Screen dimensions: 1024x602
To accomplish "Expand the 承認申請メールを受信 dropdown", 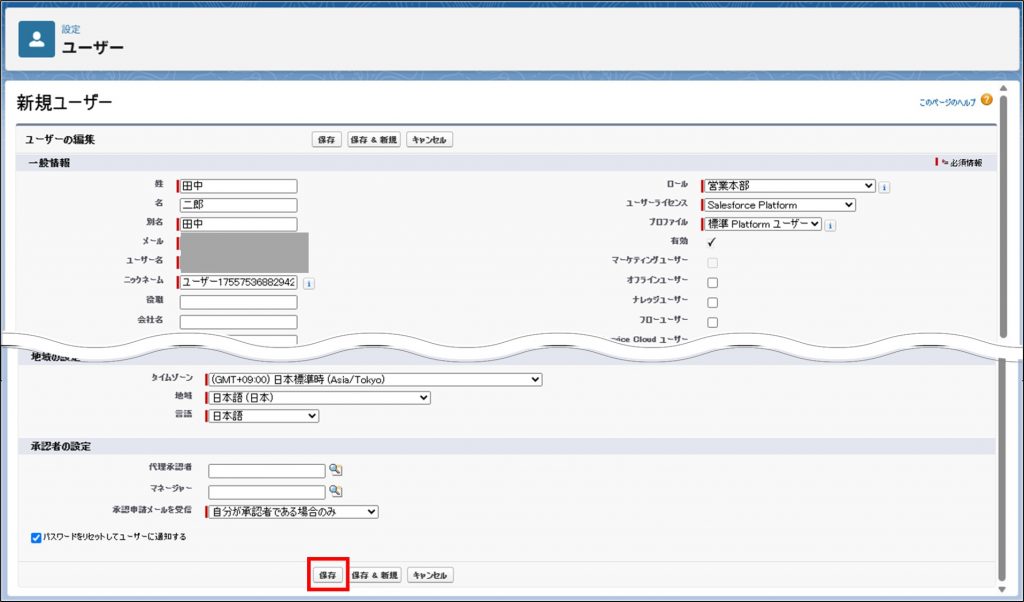I will point(291,512).
